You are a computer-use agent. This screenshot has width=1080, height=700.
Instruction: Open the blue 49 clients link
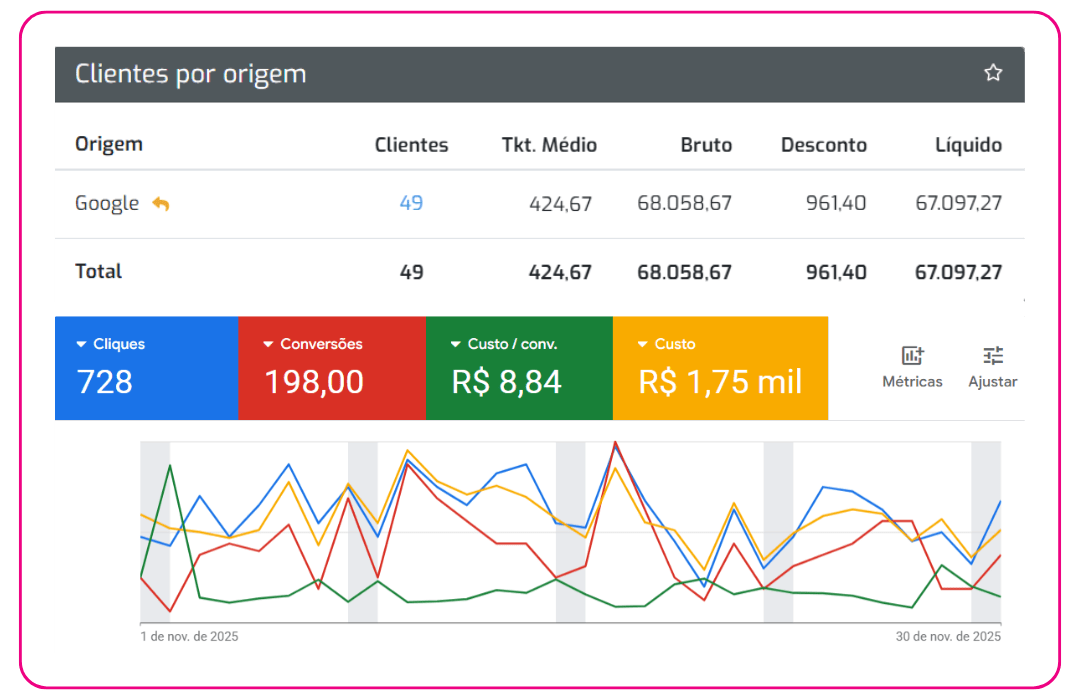(x=411, y=203)
